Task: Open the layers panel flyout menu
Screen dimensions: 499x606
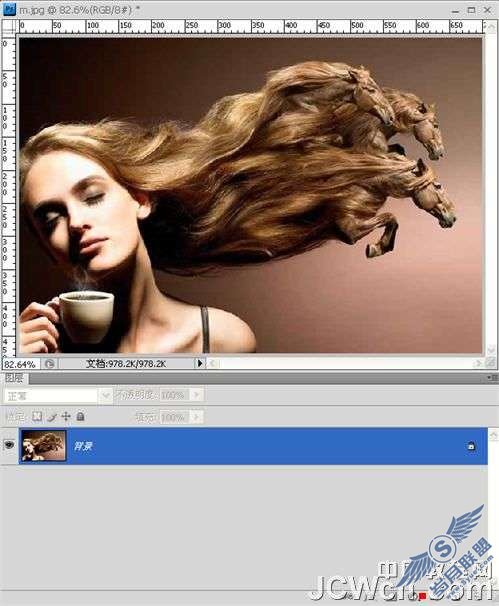Action: pos(492,378)
